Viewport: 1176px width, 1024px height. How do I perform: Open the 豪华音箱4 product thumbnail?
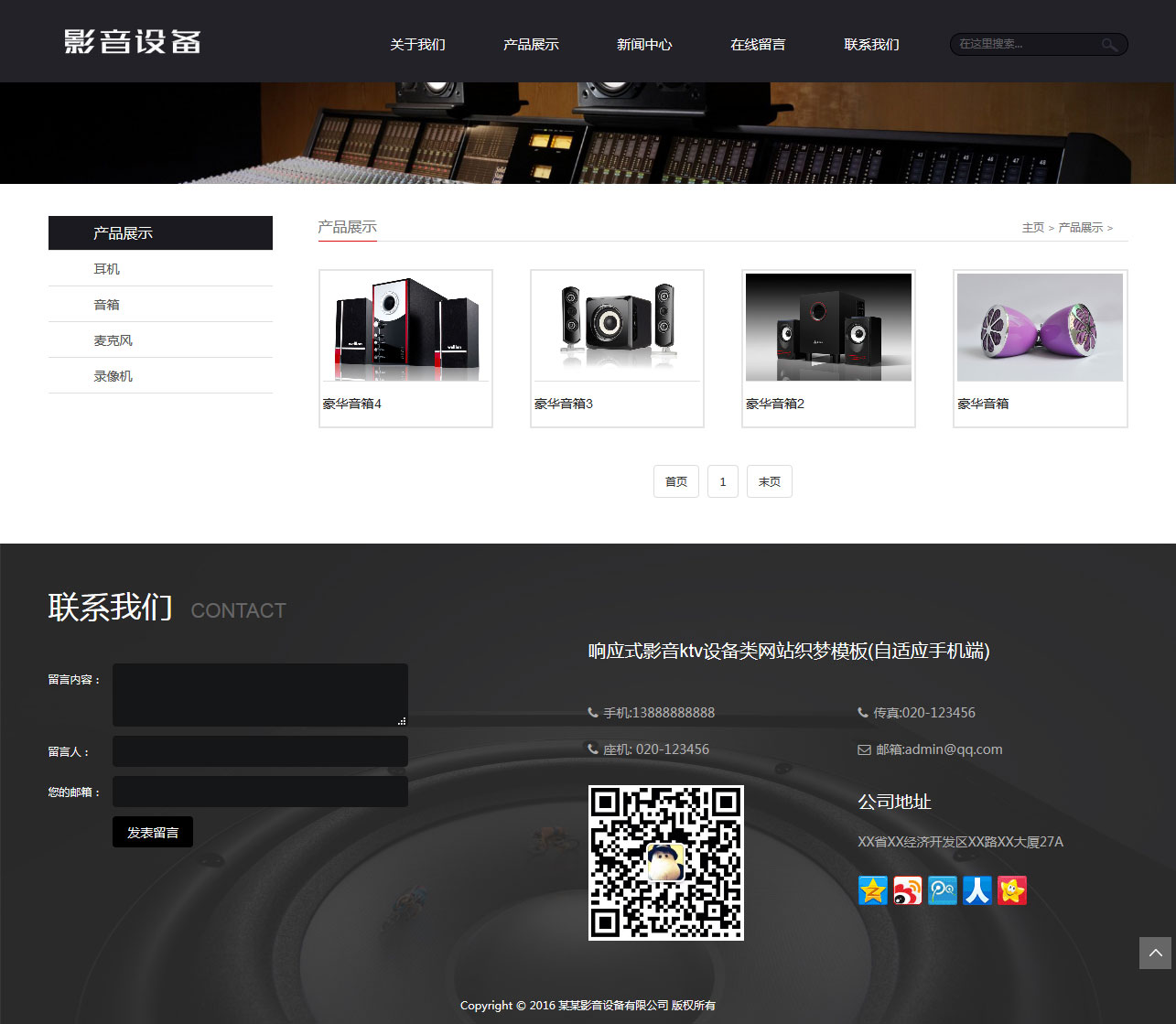(405, 328)
